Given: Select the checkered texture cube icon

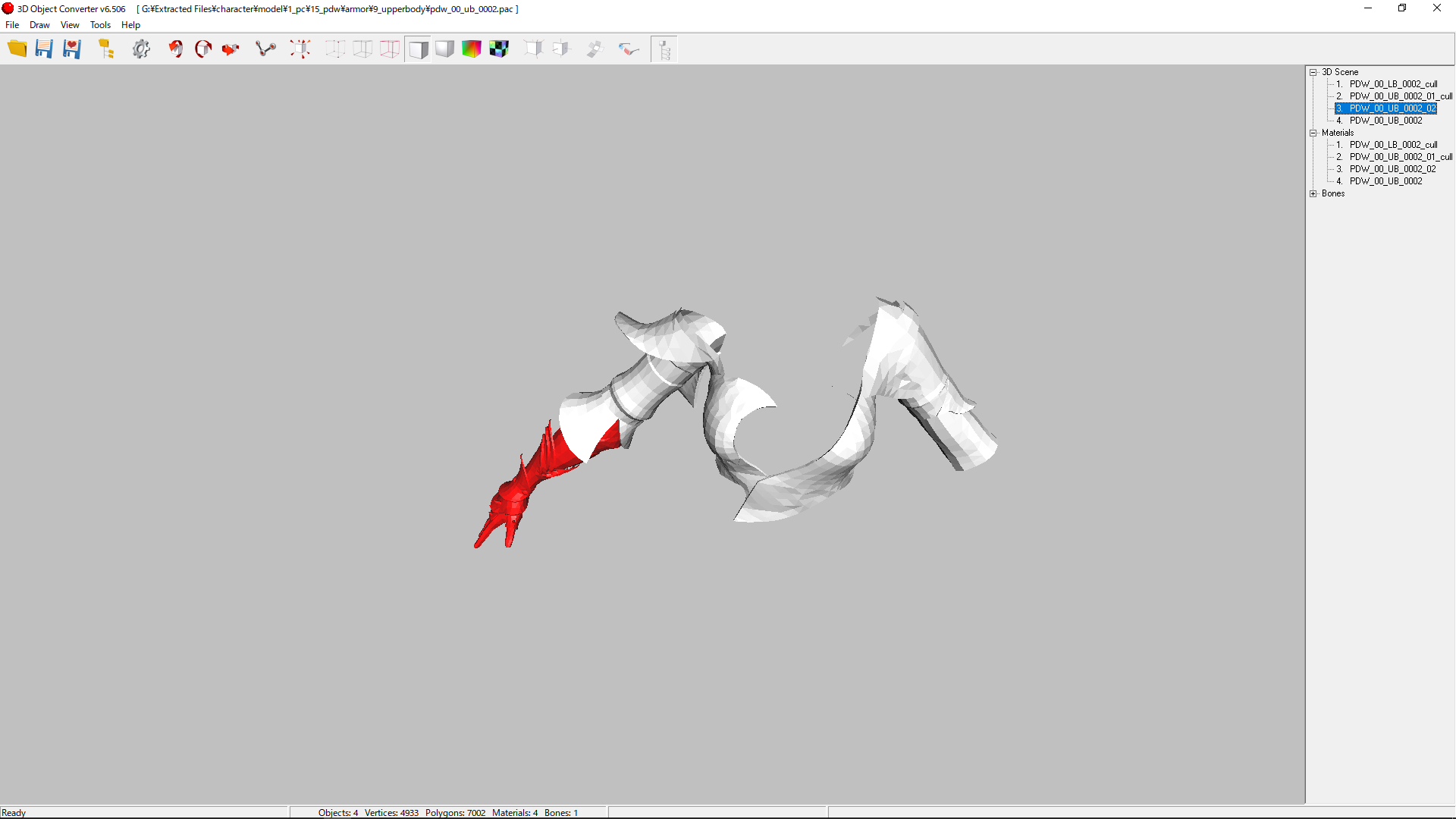Looking at the screenshot, I should click(x=499, y=49).
